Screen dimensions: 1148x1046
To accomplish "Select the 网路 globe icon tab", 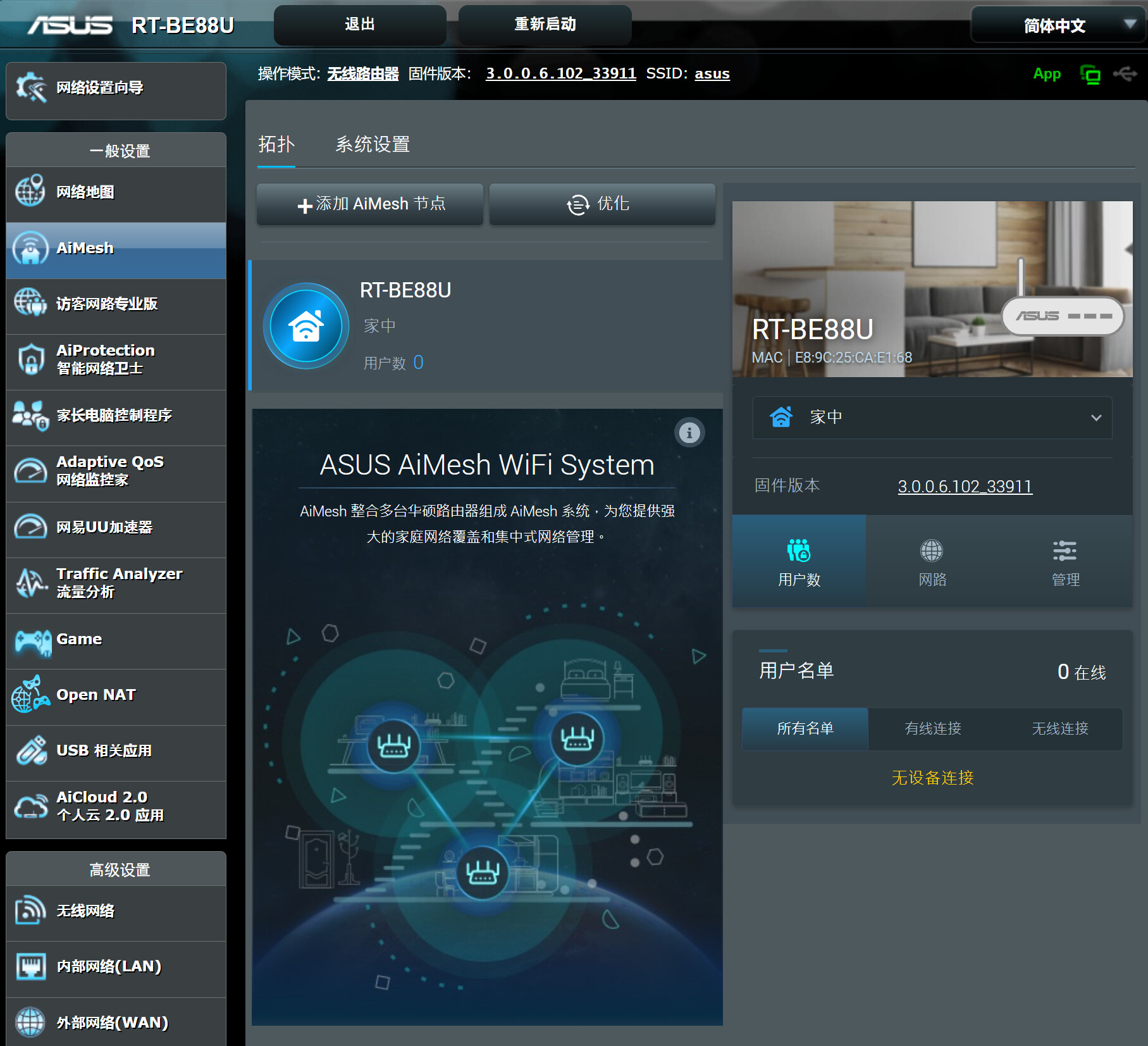I will (x=932, y=561).
